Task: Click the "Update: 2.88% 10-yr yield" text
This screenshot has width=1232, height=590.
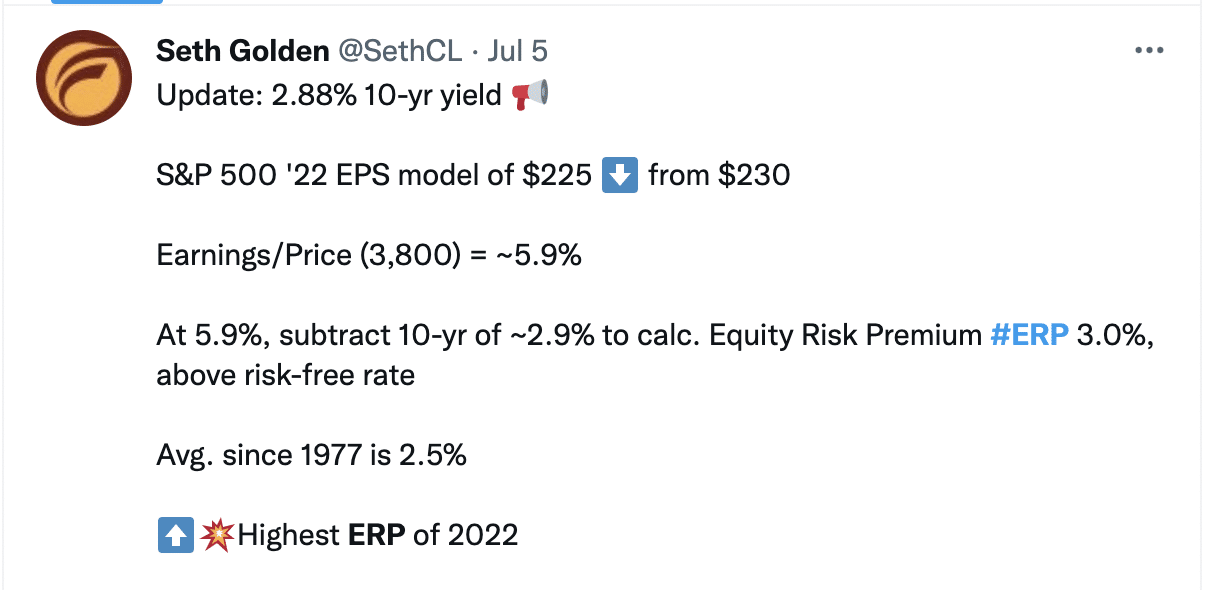Action: click(328, 96)
